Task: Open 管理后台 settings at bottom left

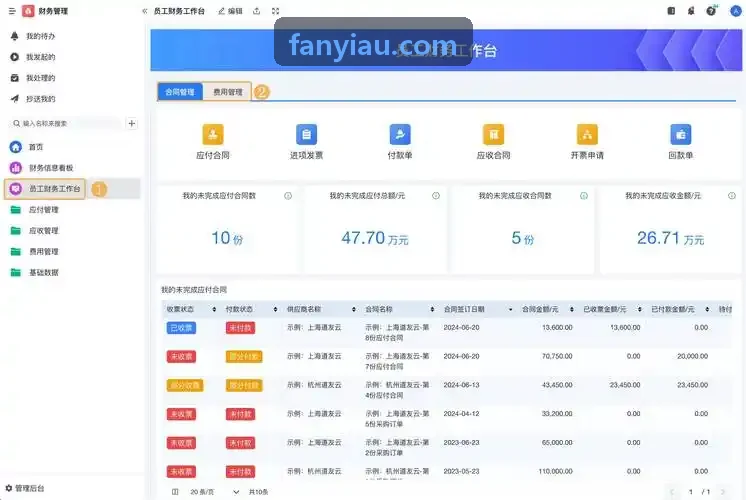Action: (x=25, y=488)
